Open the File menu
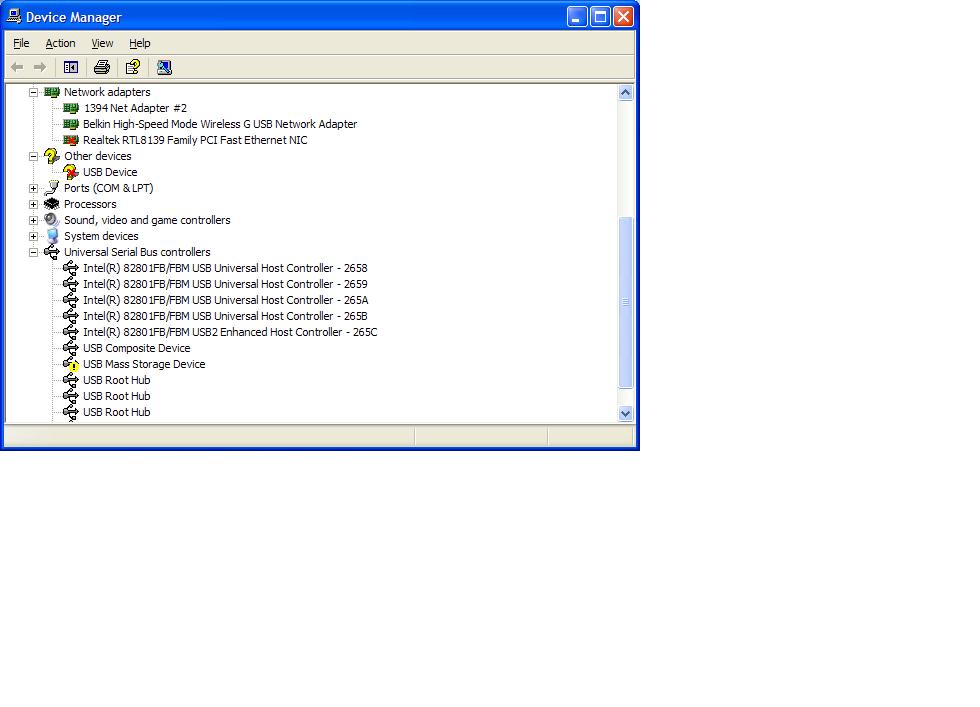 click(x=21, y=43)
